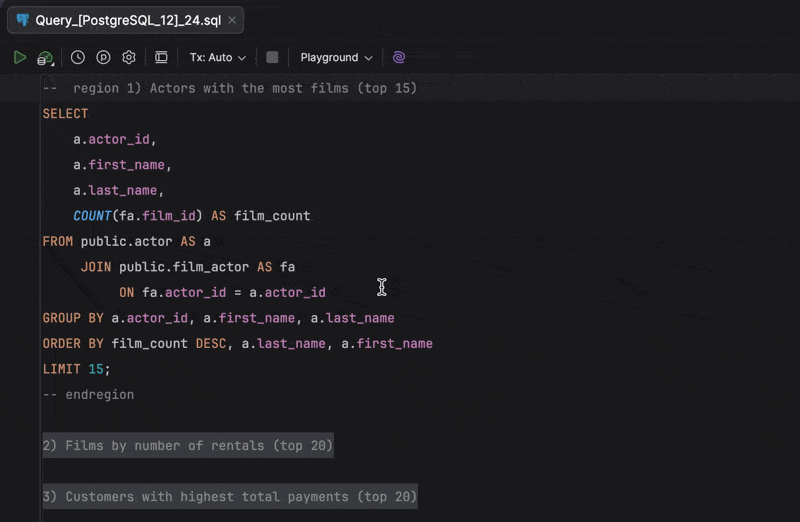Click the Explain Plan icon
The height and width of the screenshot is (522, 800).
click(46, 58)
